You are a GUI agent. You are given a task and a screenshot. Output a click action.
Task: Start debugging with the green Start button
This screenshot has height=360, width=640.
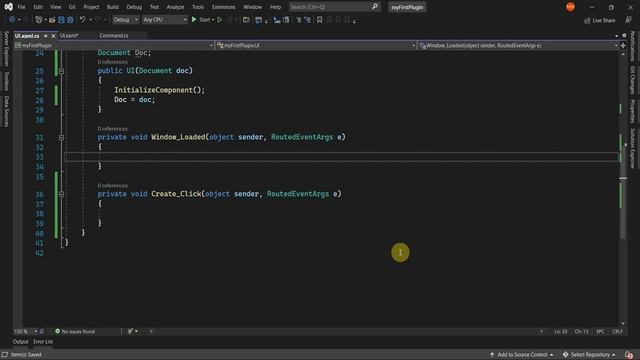click(x=200, y=20)
